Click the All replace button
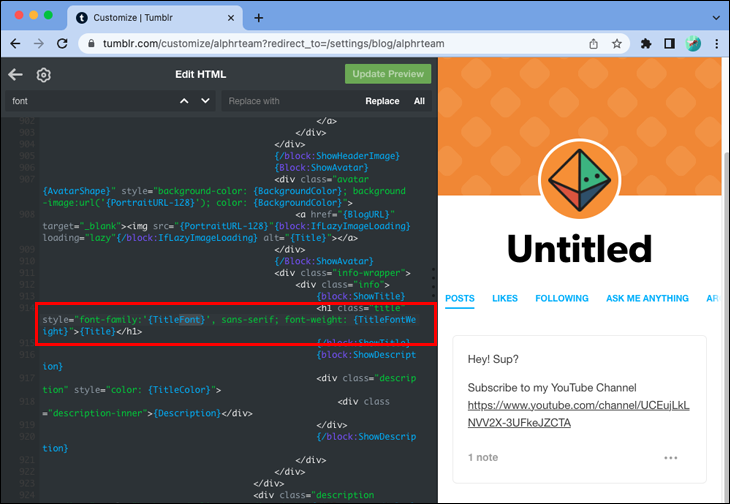This screenshot has width=730, height=504. 419,101
